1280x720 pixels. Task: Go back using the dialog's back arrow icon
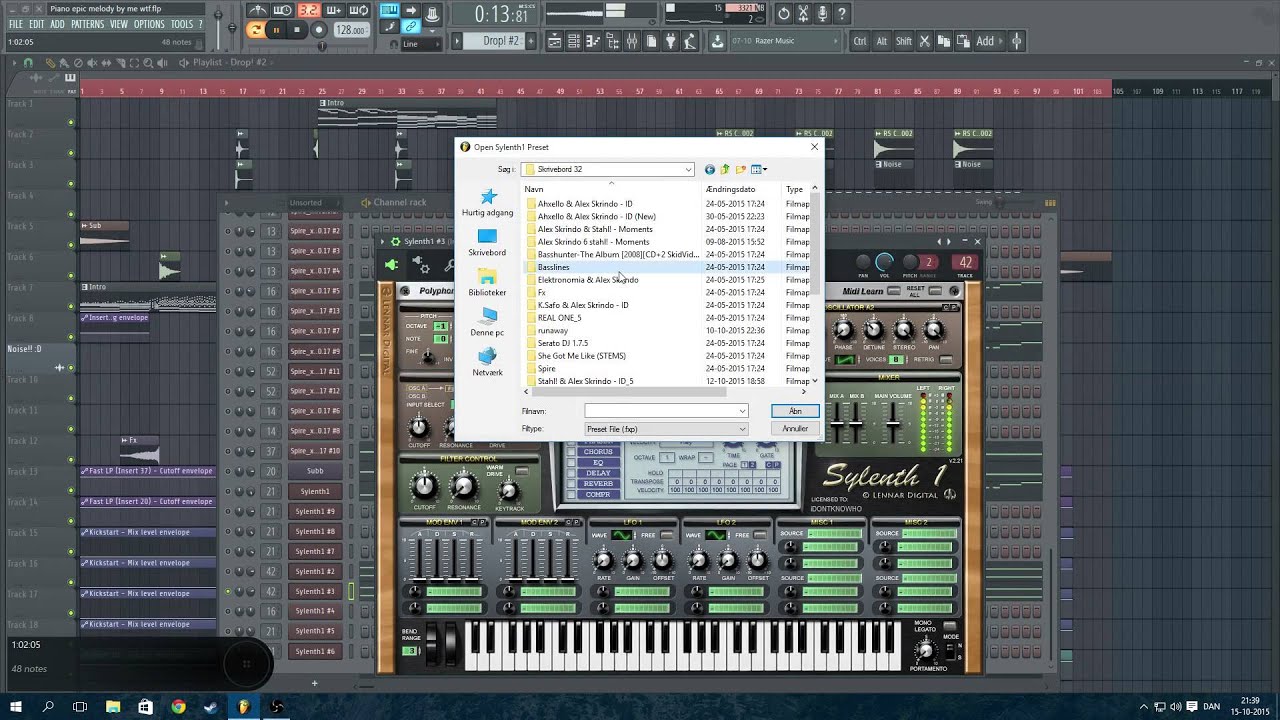(x=710, y=169)
